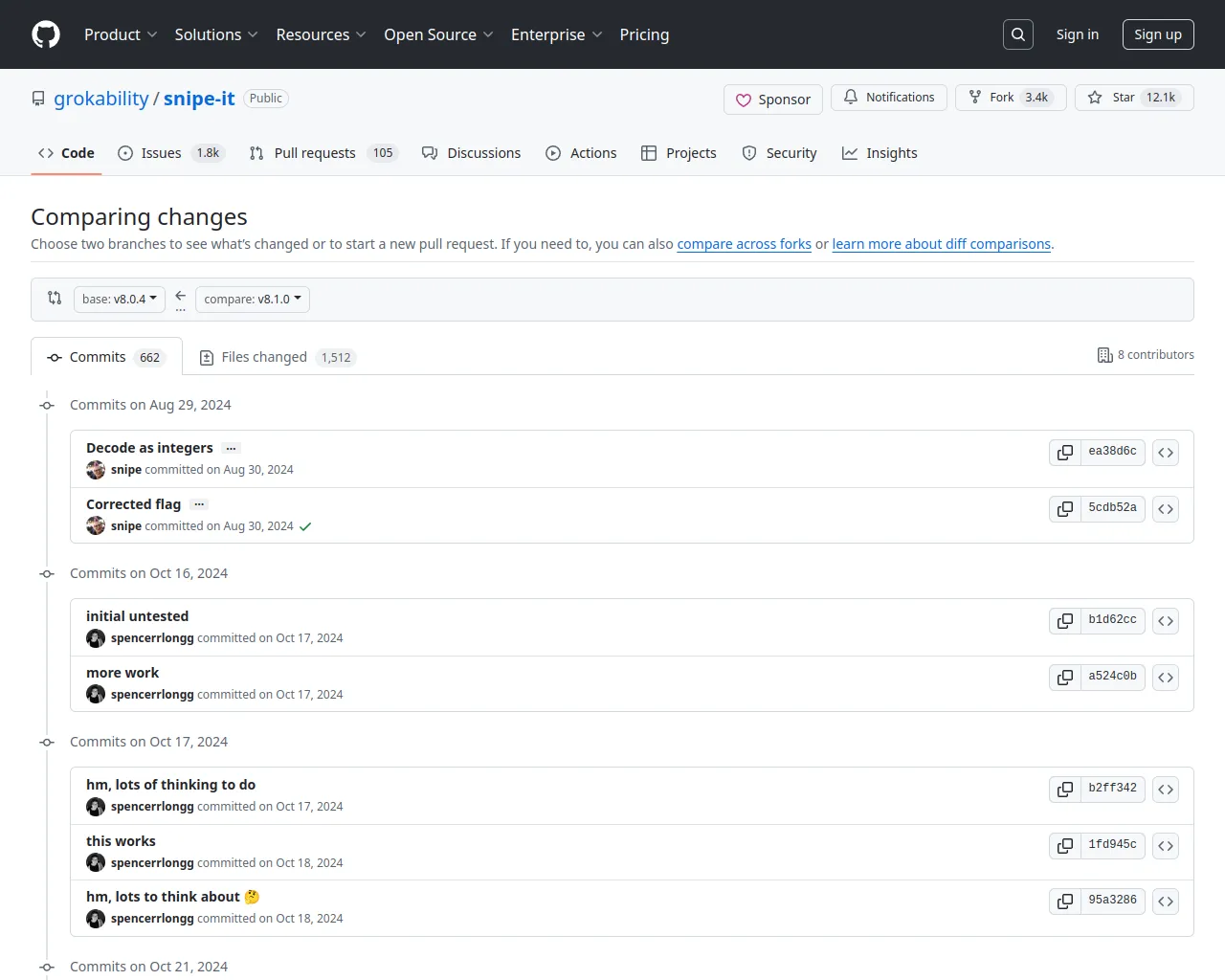Click the Sign up button

pos(1158,34)
